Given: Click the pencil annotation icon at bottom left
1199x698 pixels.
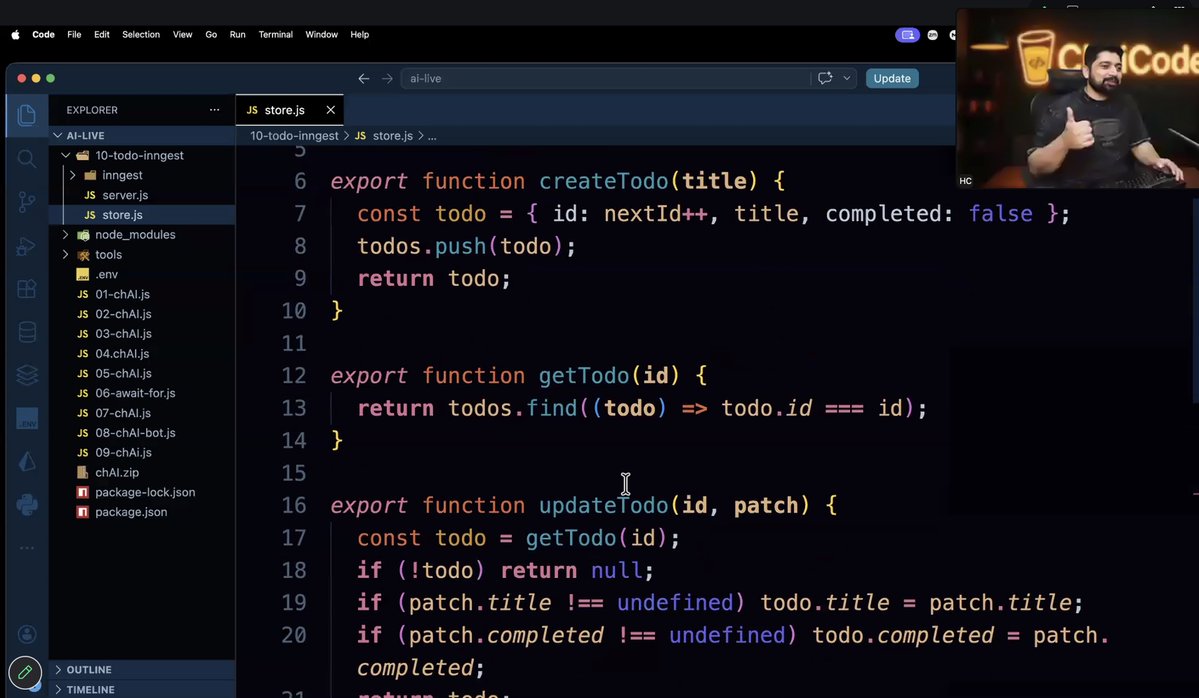Looking at the screenshot, I should tap(24, 673).
